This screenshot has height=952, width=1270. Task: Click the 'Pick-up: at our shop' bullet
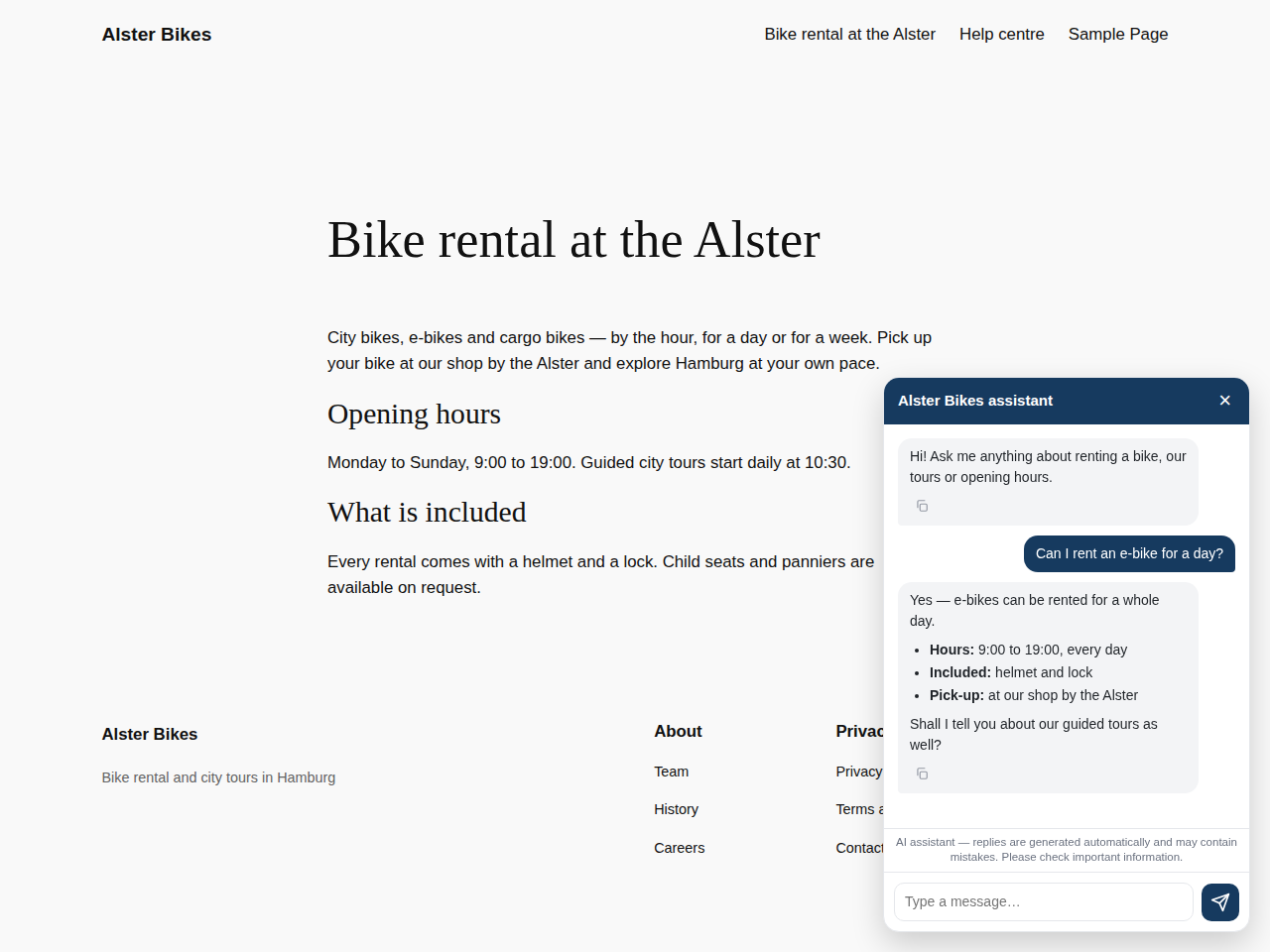click(1034, 695)
